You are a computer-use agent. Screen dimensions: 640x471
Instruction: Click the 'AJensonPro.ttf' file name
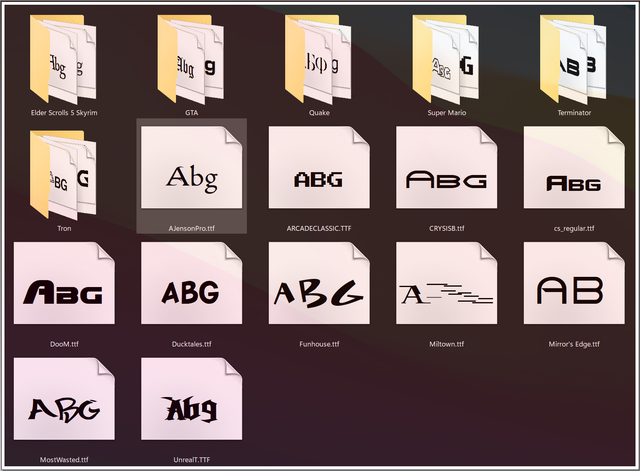tap(191, 229)
